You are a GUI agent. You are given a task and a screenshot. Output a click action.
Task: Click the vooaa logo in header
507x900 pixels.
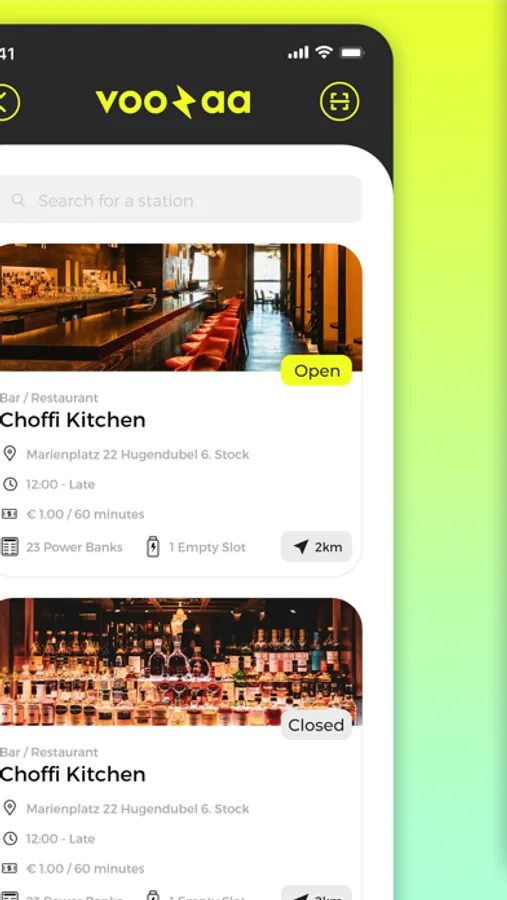coord(173,102)
